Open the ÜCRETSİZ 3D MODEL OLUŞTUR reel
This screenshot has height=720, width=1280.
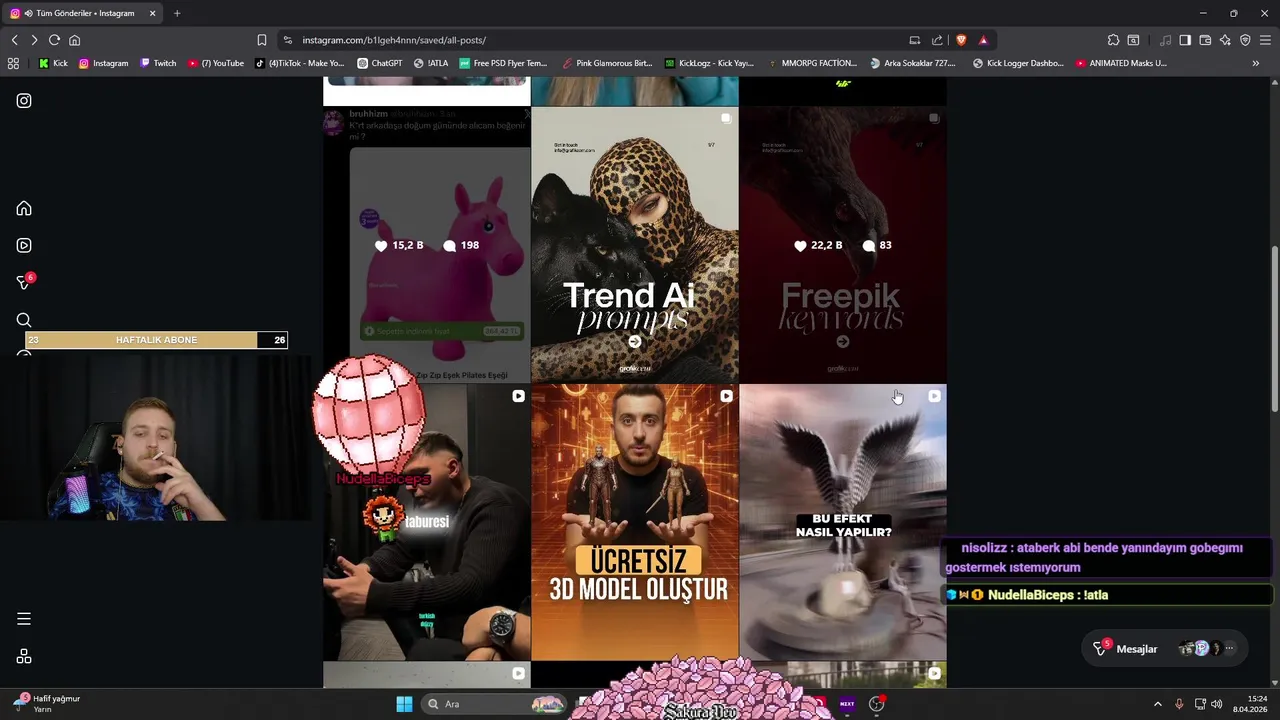click(634, 522)
